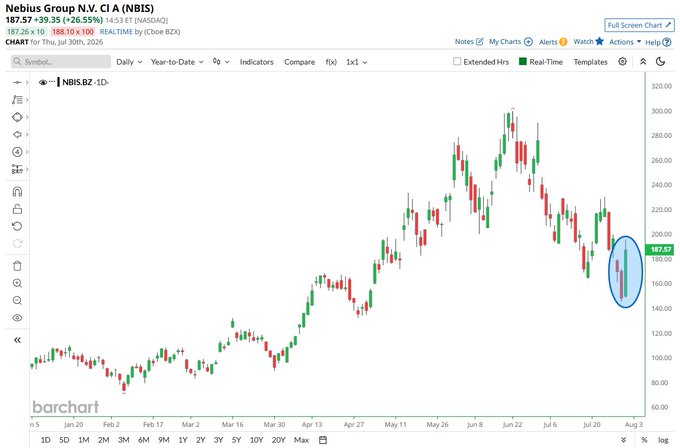Open the Daily frequency dropdown

pos(129,62)
